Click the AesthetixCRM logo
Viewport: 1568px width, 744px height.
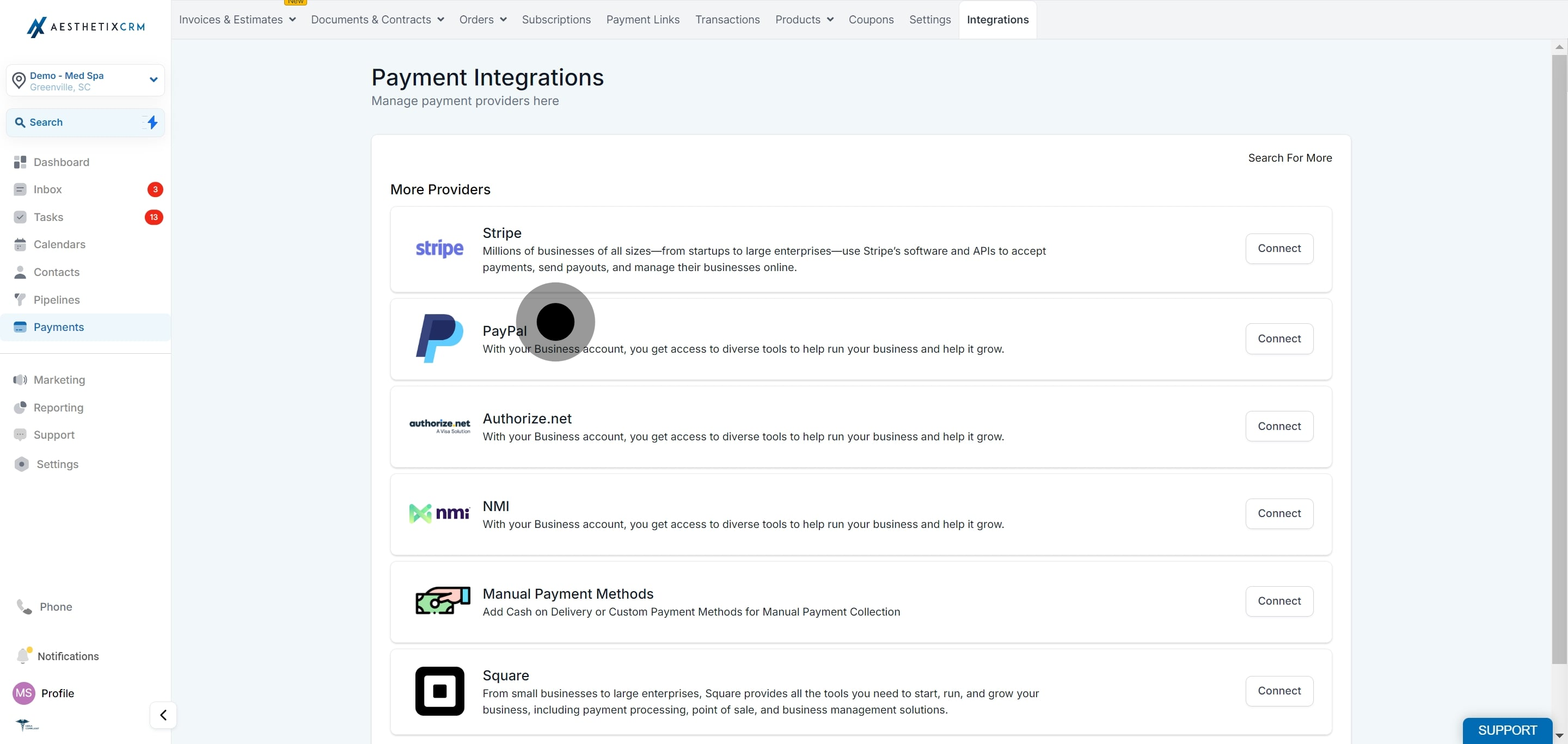click(86, 27)
